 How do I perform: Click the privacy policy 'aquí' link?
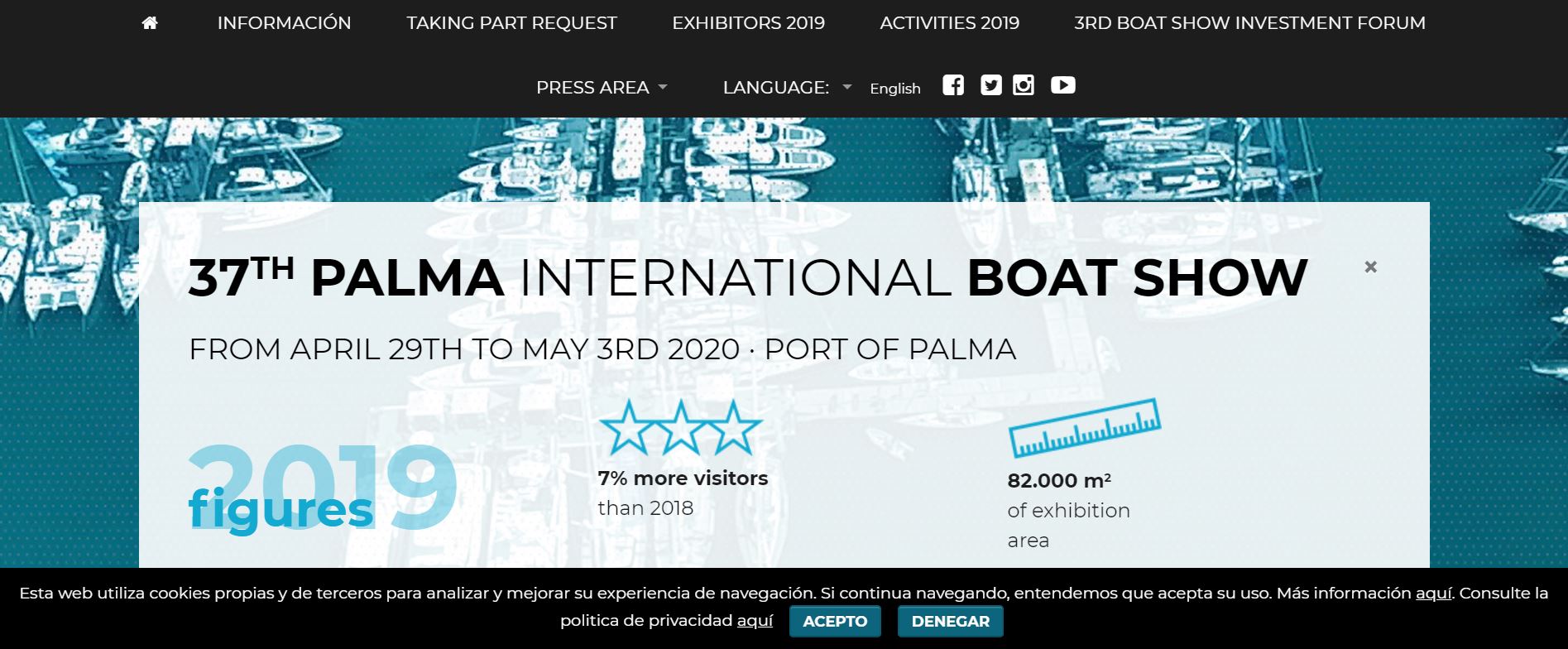(755, 620)
